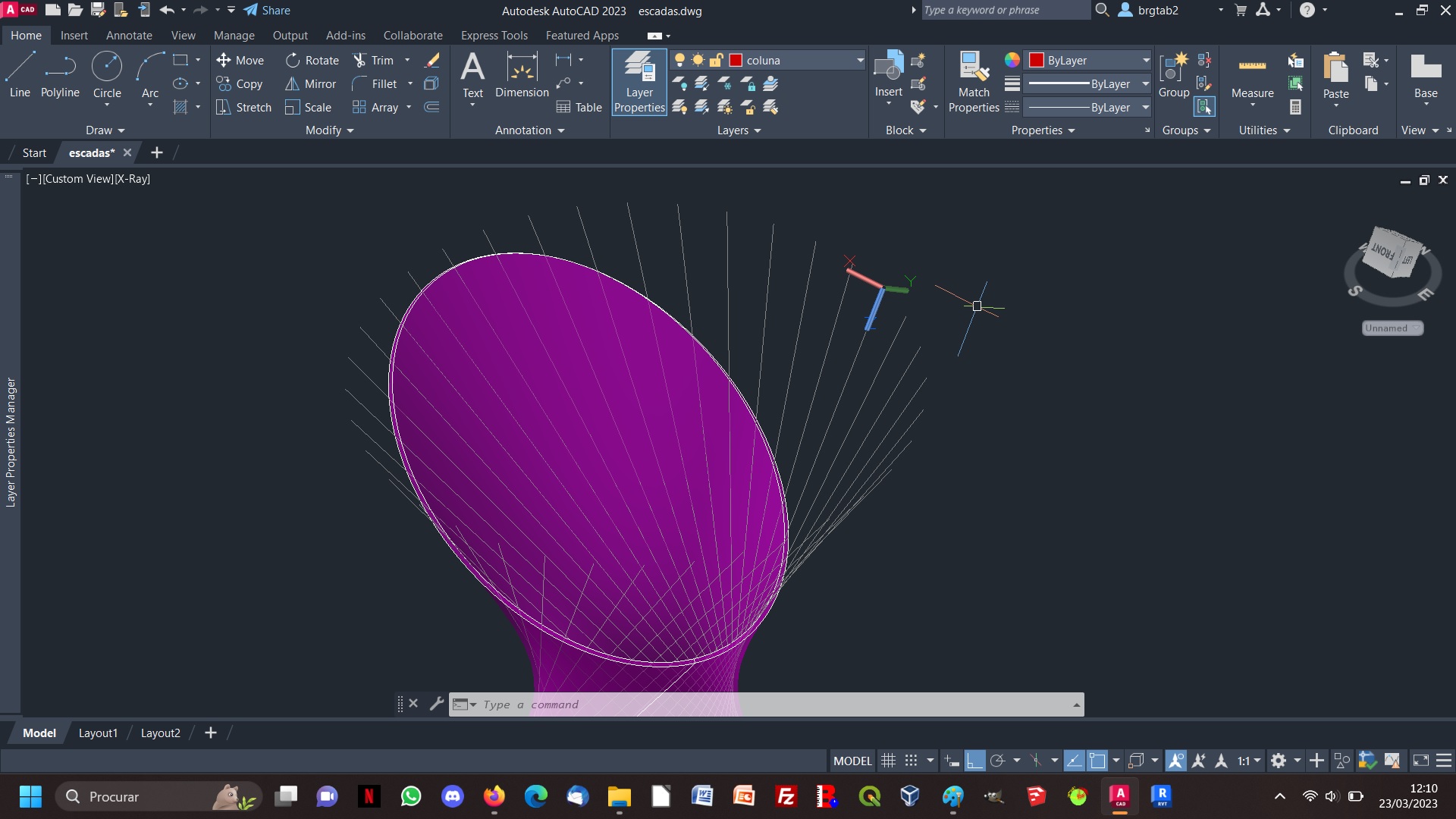Viewport: 1456px width, 819px height.
Task: Expand the Layers panel
Action: point(739,130)
